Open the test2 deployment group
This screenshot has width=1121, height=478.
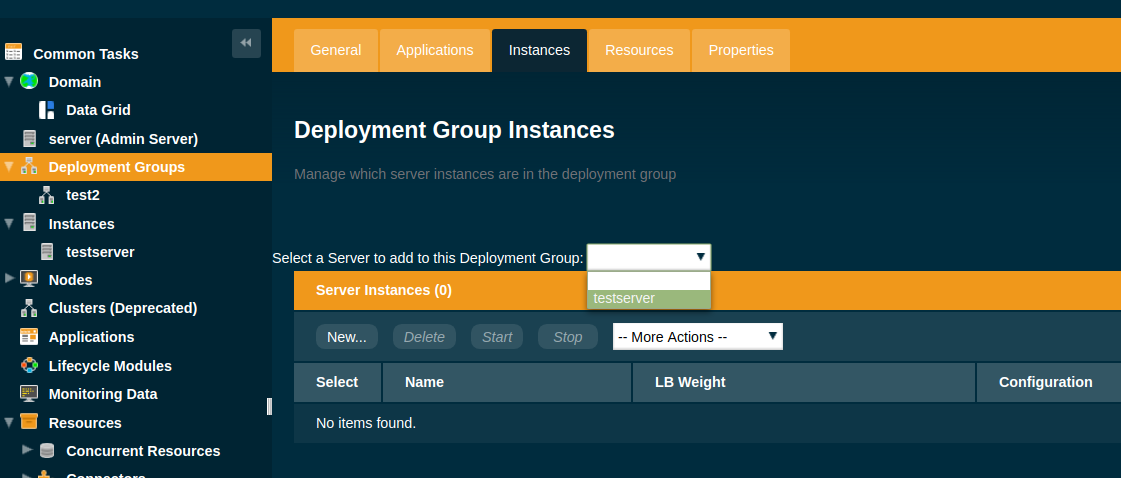click(x=83, y=195)
